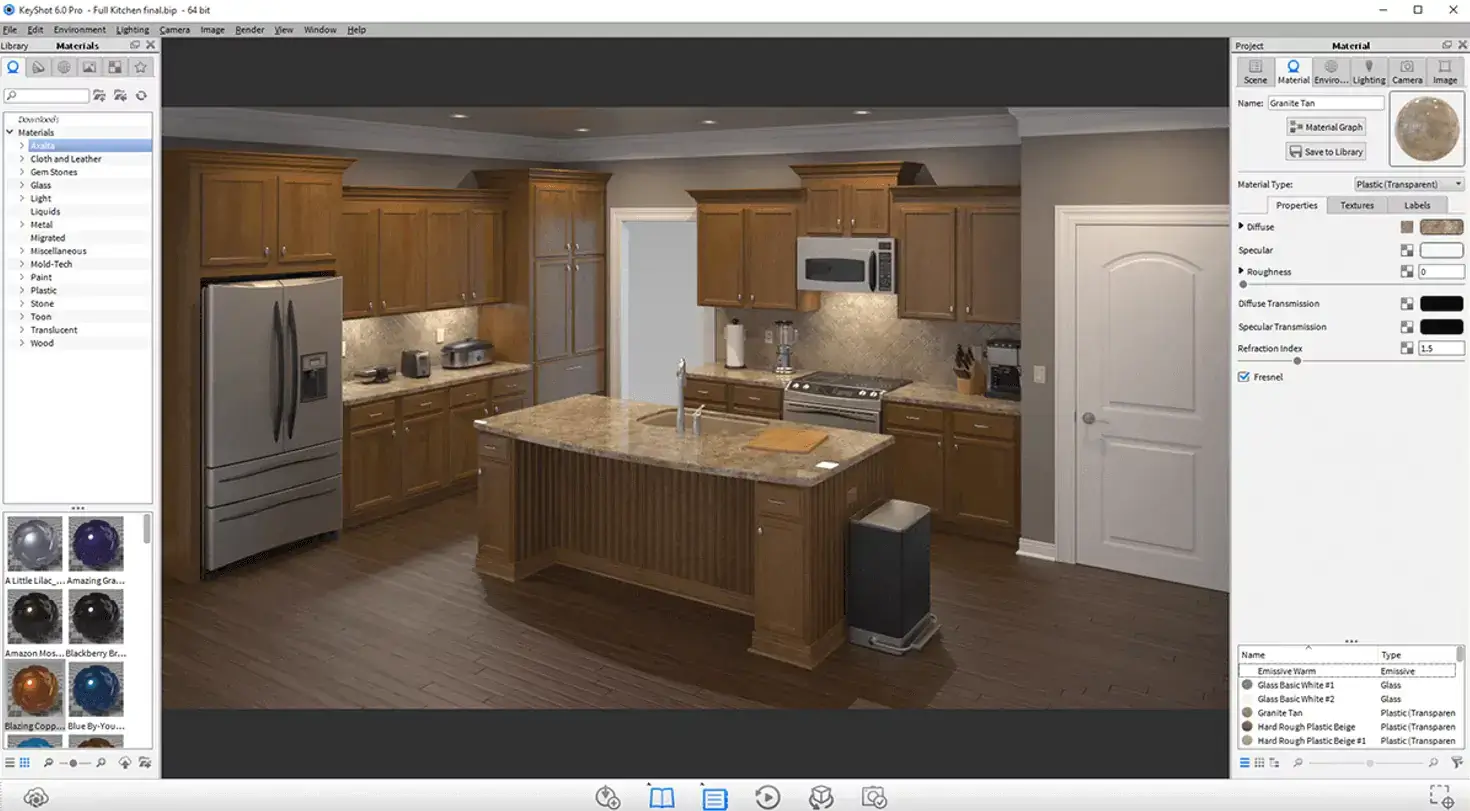Switch to the Labels tab
1470x811 pixels.
[1416, 205]
